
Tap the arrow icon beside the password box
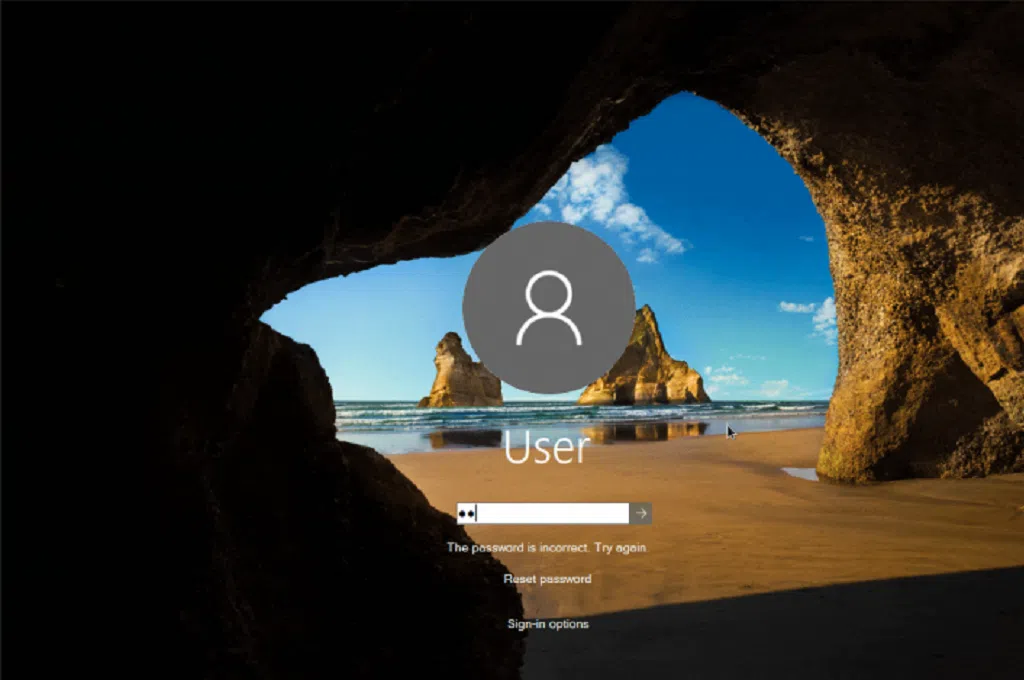point(641,513)
